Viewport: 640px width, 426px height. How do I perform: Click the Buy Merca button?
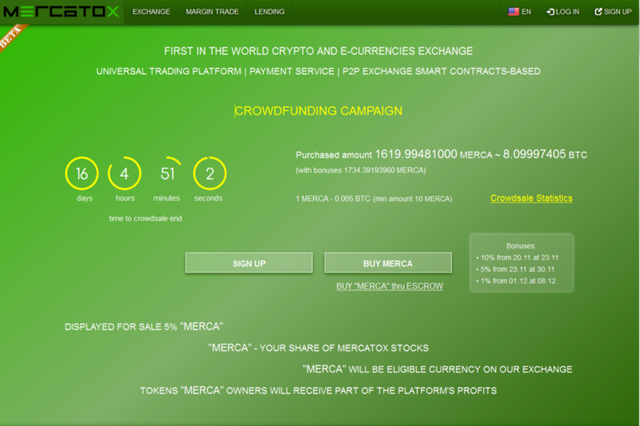[x=388, y=263]
